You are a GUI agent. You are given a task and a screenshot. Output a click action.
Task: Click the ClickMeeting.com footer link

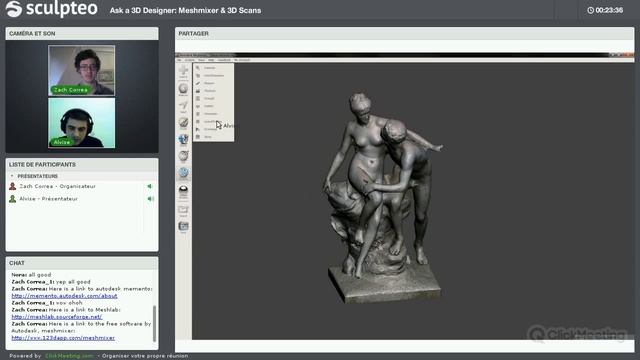(x=69, y=356)
